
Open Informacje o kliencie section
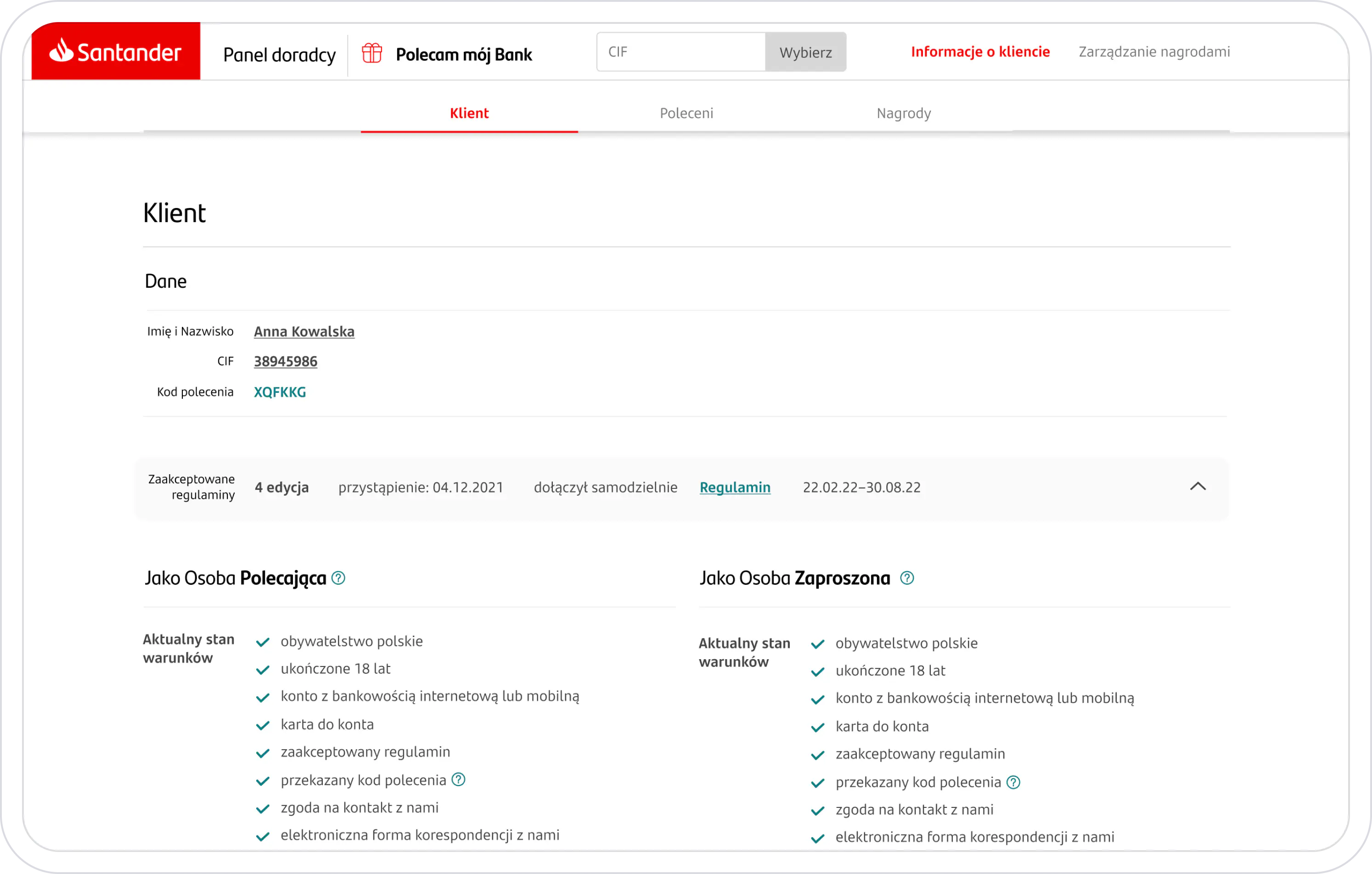coord(980,52)
